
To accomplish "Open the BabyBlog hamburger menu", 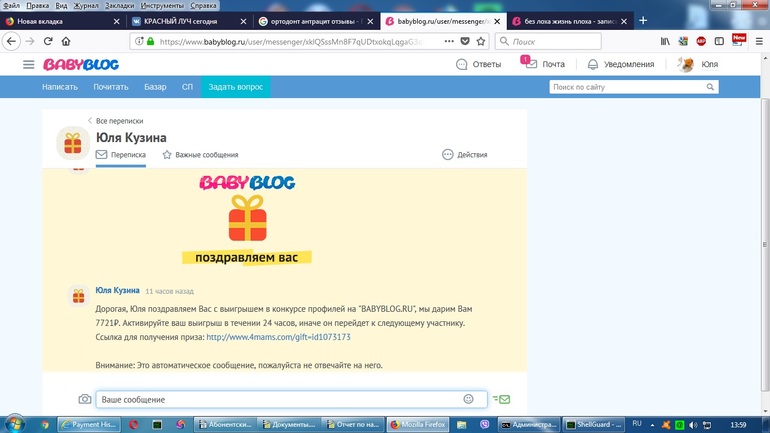I will (x=29, y=64).
